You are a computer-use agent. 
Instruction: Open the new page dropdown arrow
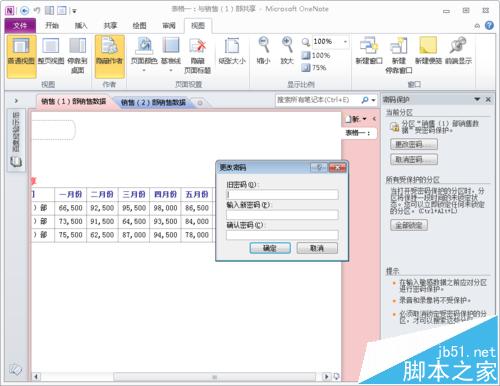pos(364,119)
